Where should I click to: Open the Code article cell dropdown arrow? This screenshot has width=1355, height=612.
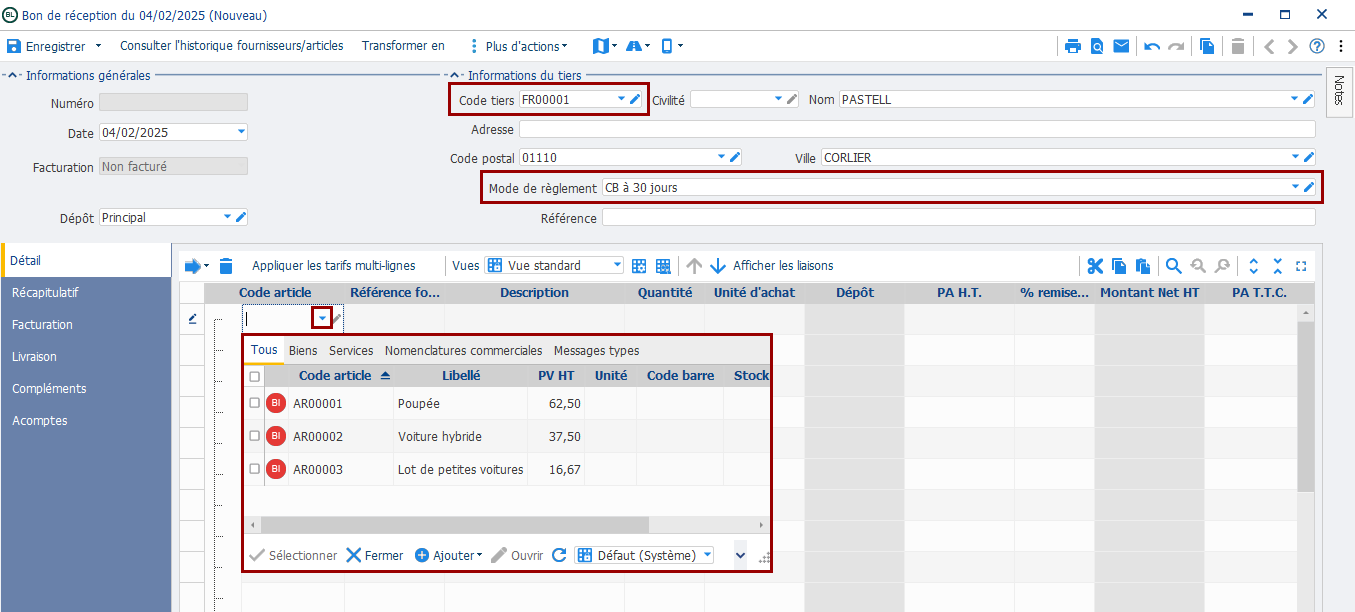tap(322, 319)
